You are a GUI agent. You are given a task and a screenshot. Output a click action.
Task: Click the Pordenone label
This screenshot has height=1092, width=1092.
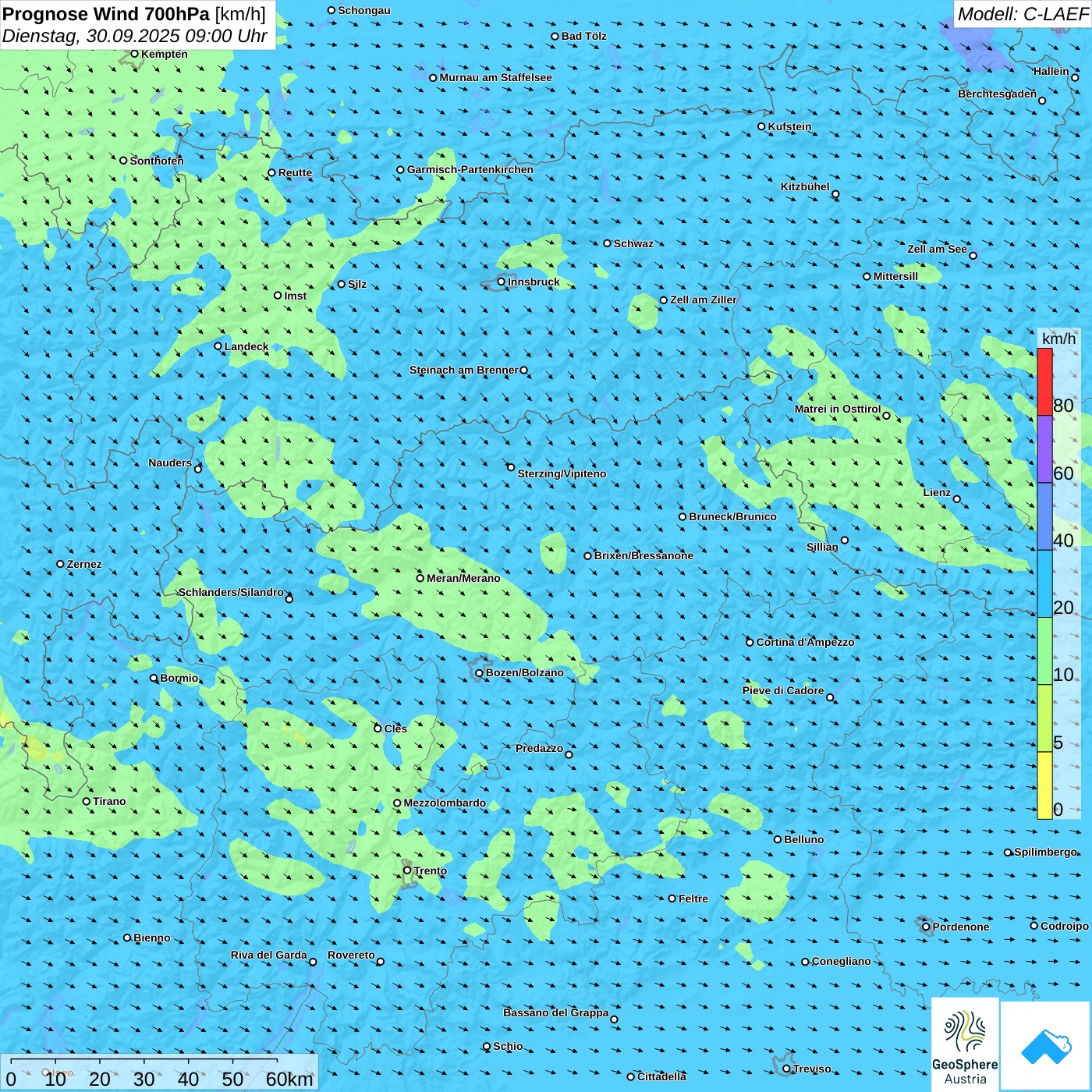point(960,927)
